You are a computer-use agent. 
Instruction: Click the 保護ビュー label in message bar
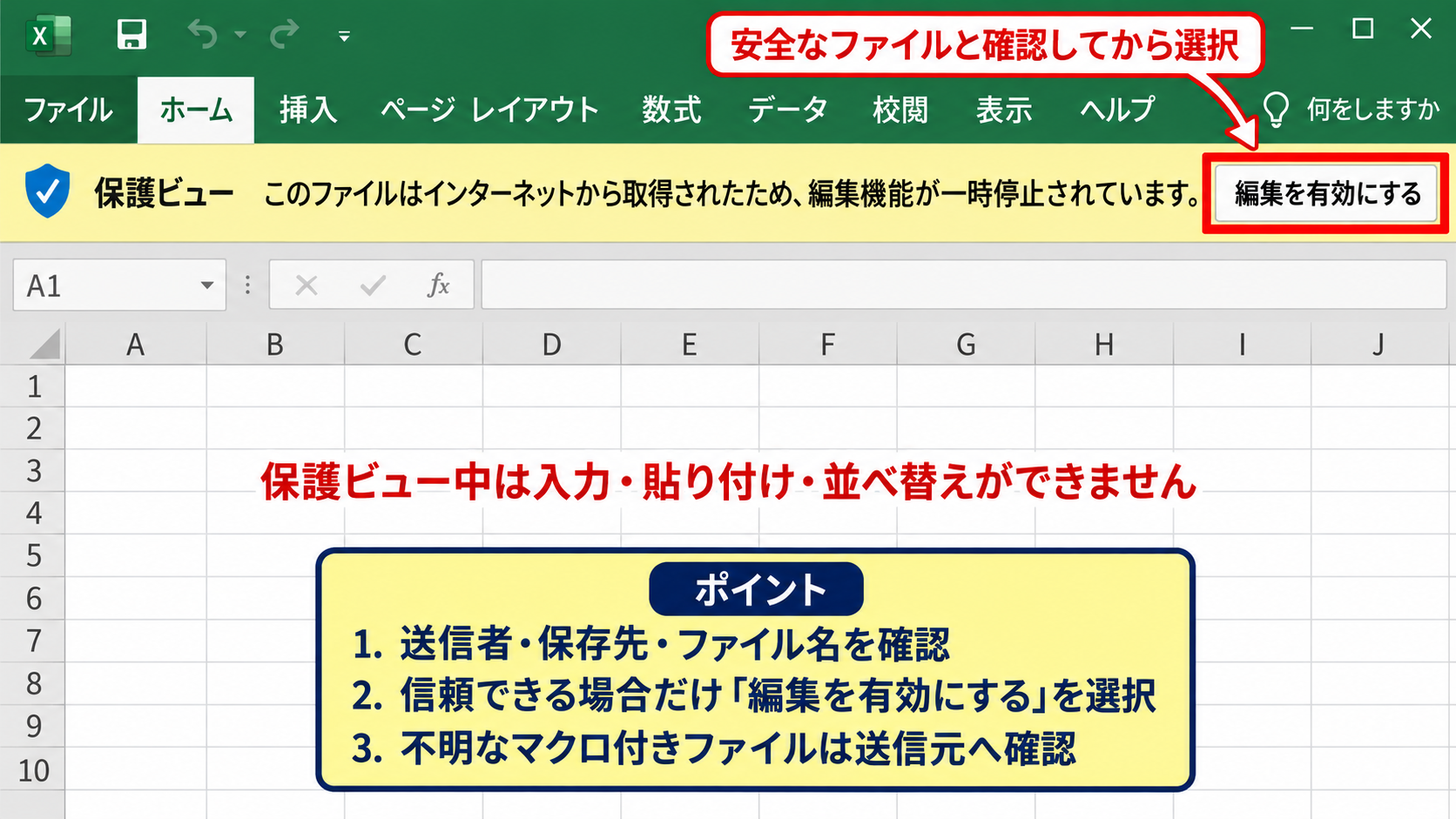[165, 192]
